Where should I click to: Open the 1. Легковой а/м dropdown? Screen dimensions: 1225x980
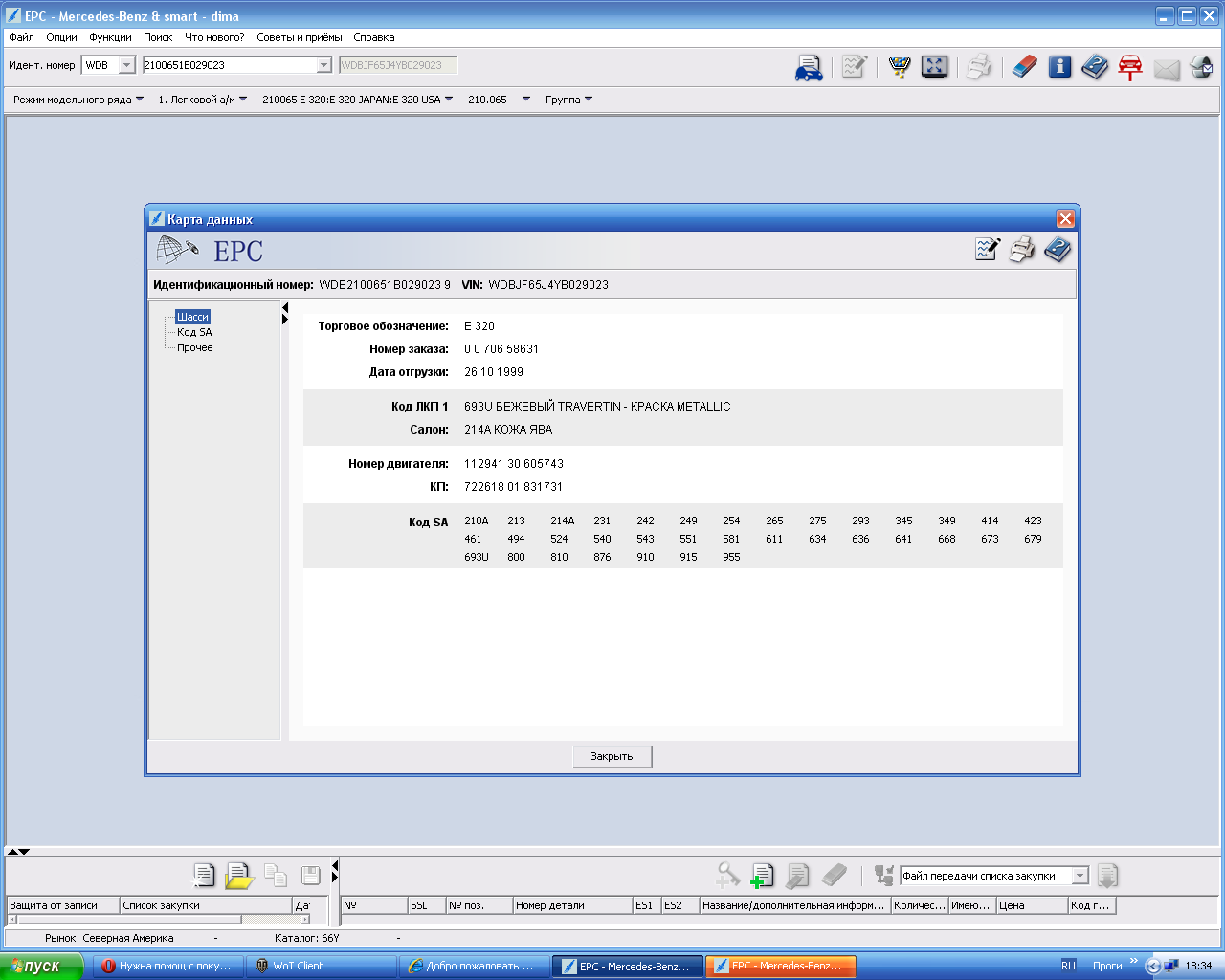tap(203, 100)
